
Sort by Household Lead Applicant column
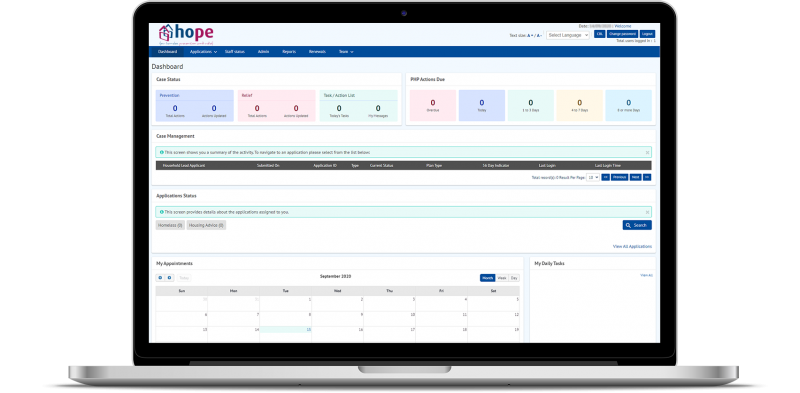(183, 165)
